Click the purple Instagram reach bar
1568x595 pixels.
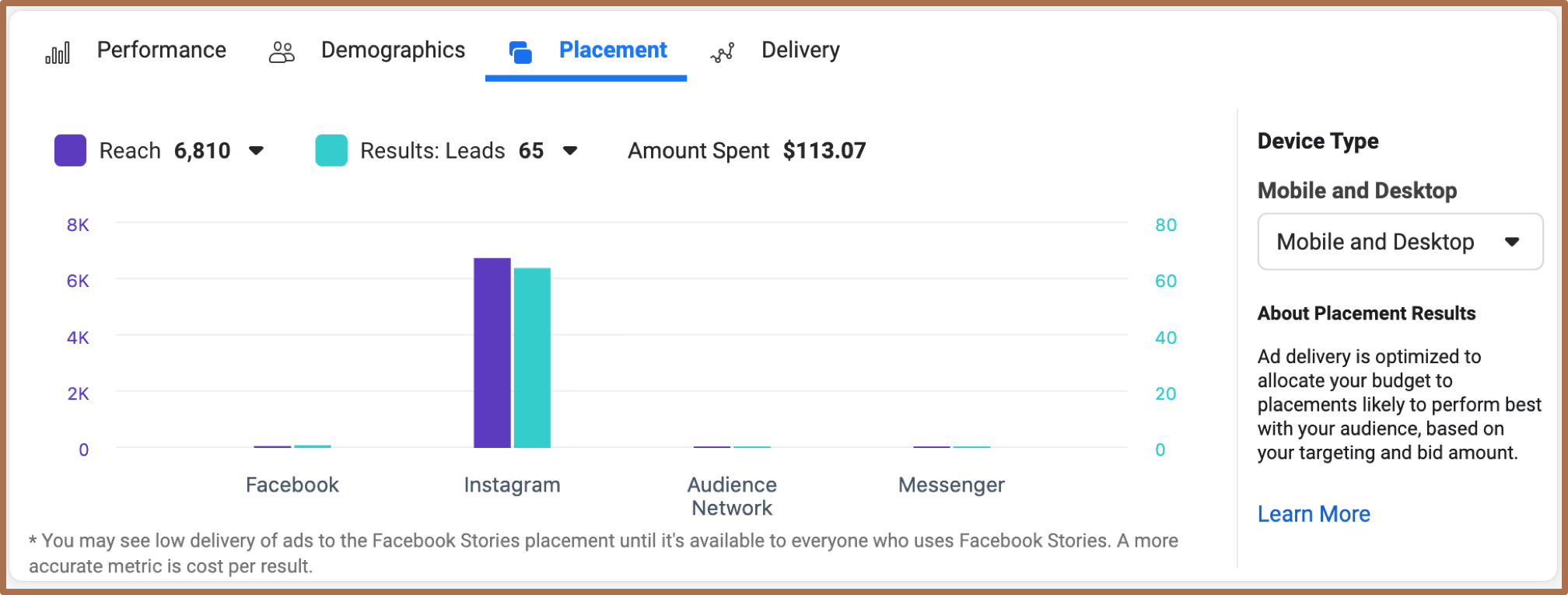[492, 354]
